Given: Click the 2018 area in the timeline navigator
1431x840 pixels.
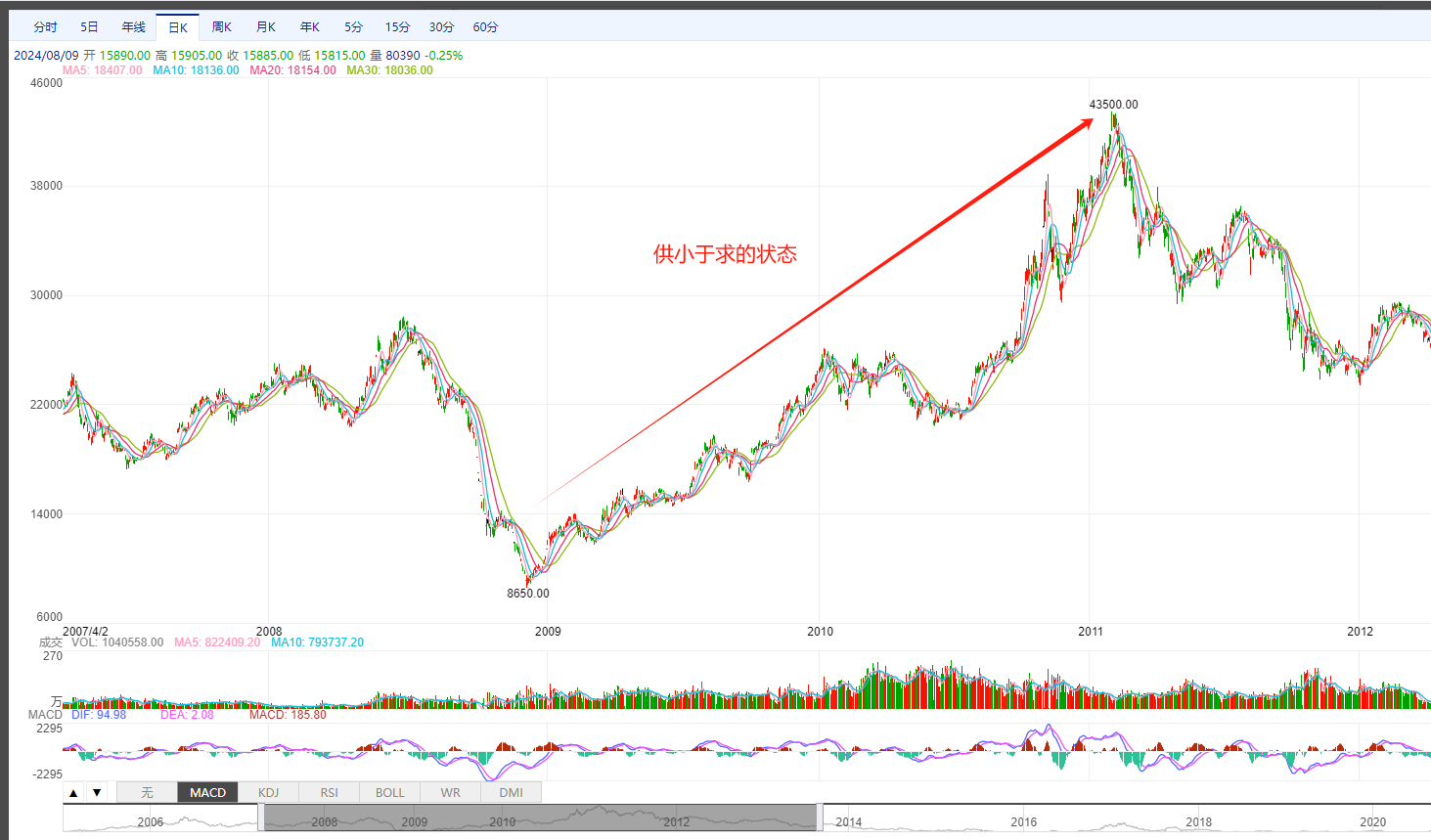Looking at the screenshot, I should click(x=1198, y=819).
